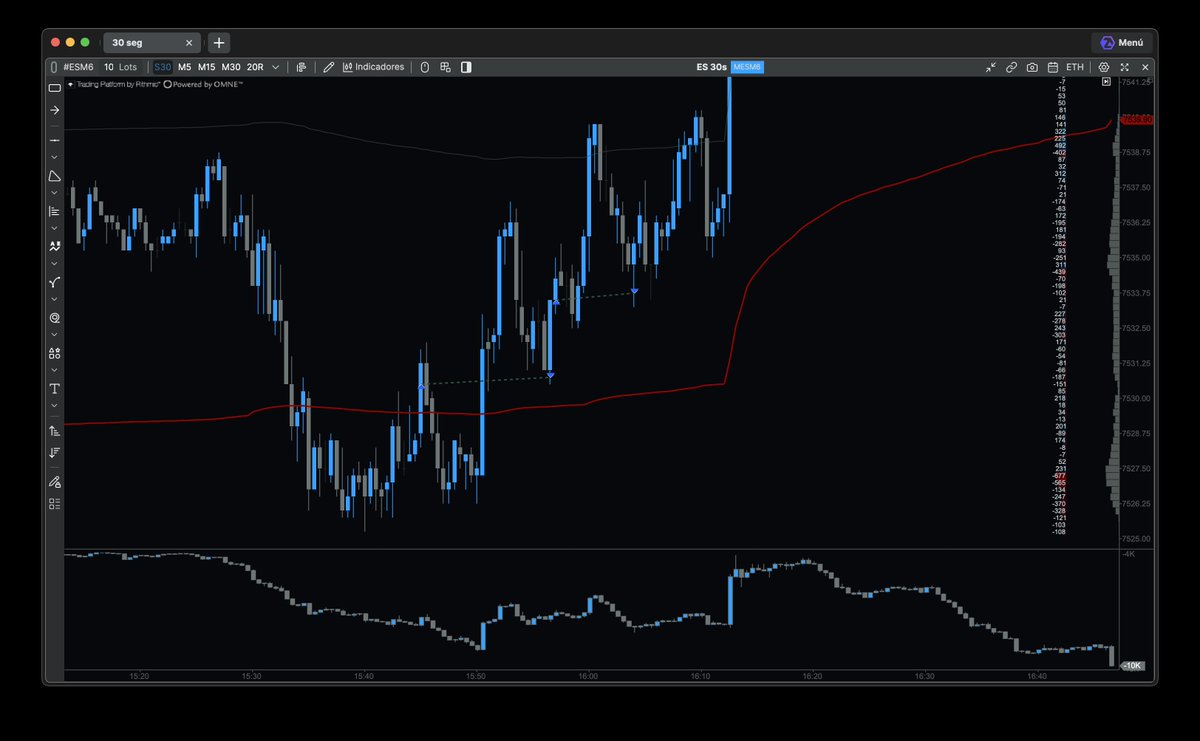Switch to the 20R range timeframe
The height and width of the screenshot is (741, 1200).
[255, 67]
